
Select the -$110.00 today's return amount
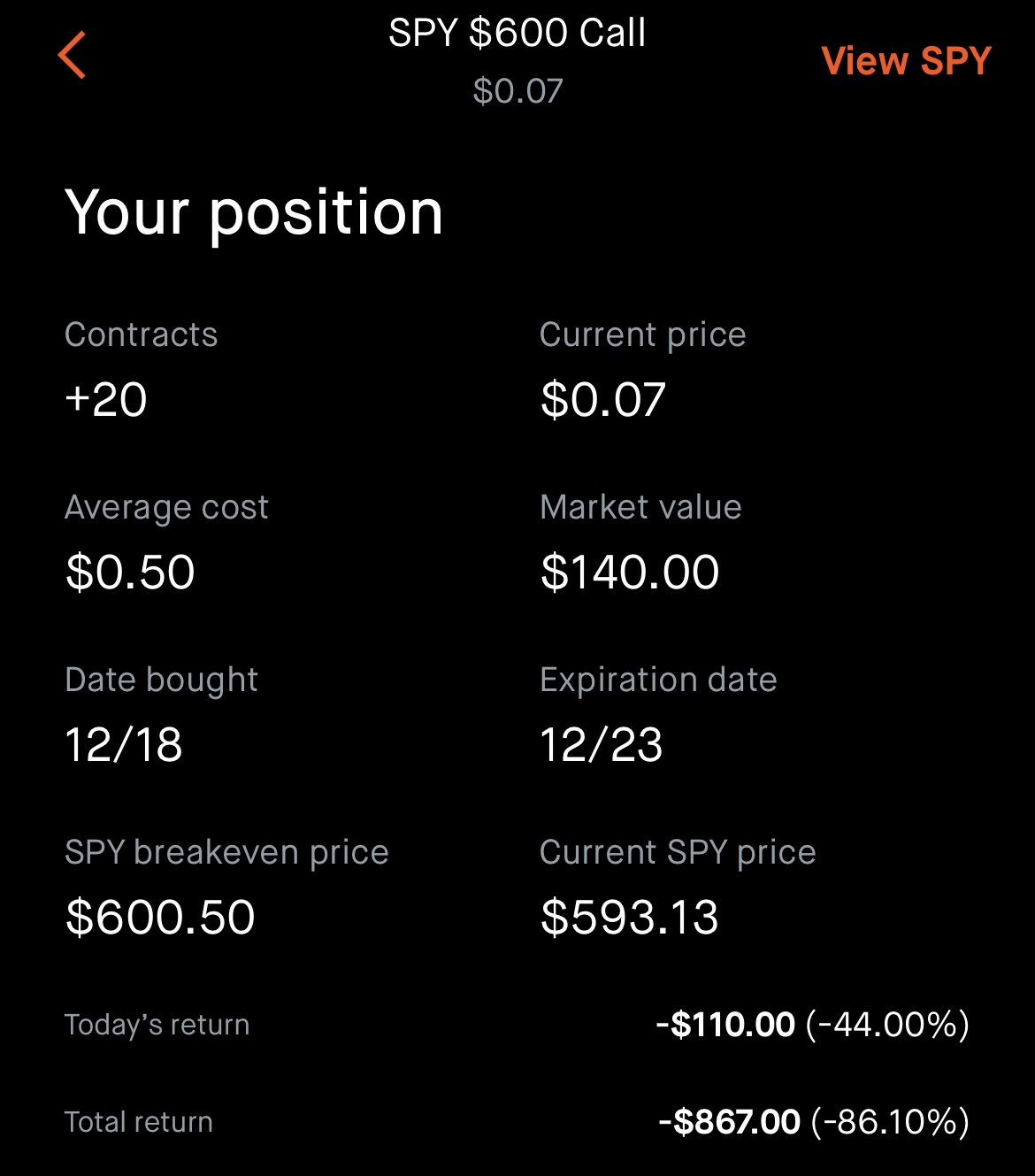[725, 1025]
